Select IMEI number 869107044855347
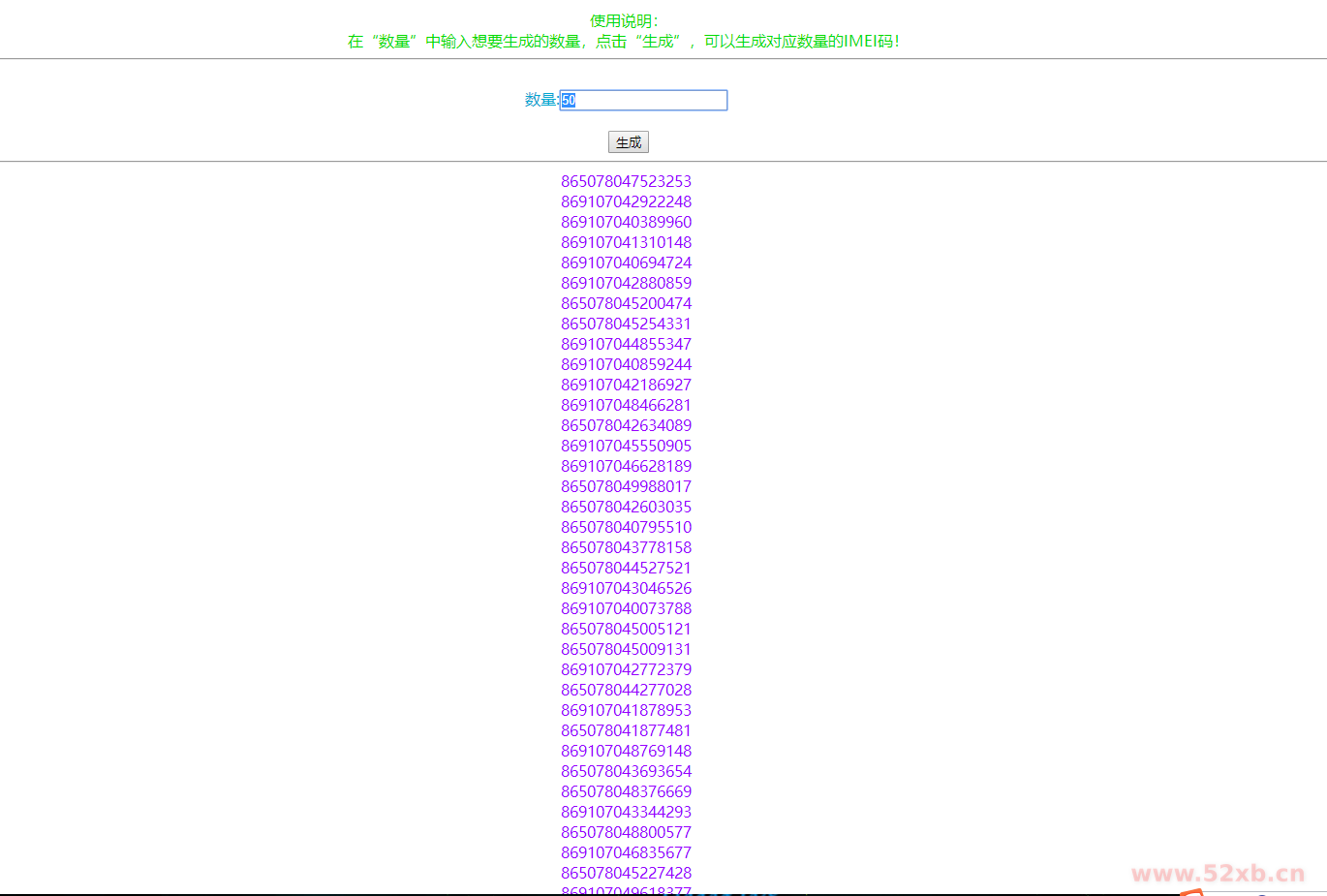1327x896 pixels. coord(626,344)
